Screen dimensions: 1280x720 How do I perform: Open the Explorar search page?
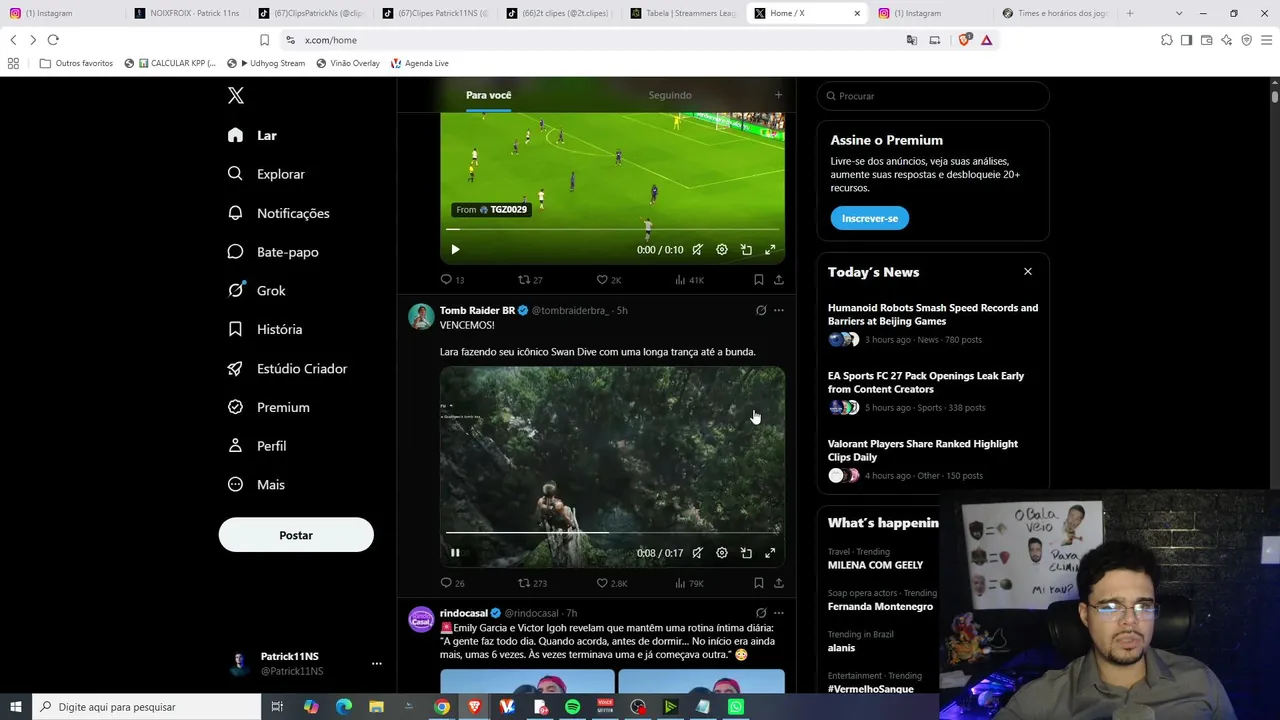[x=266, y=174]
